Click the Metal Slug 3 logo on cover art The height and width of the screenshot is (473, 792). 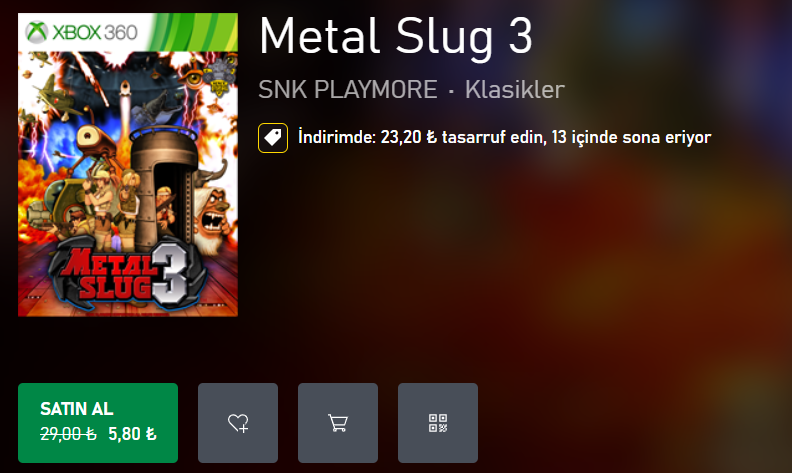(x=127, y=274)
